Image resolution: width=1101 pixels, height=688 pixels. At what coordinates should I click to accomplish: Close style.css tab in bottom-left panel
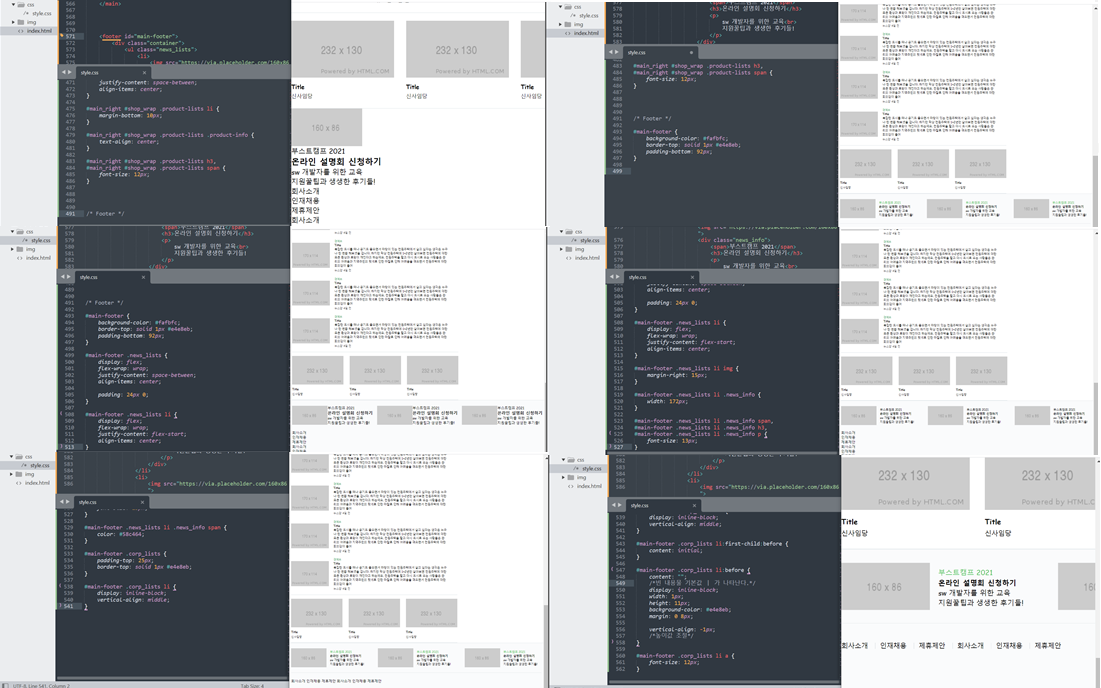coord(143,502)
